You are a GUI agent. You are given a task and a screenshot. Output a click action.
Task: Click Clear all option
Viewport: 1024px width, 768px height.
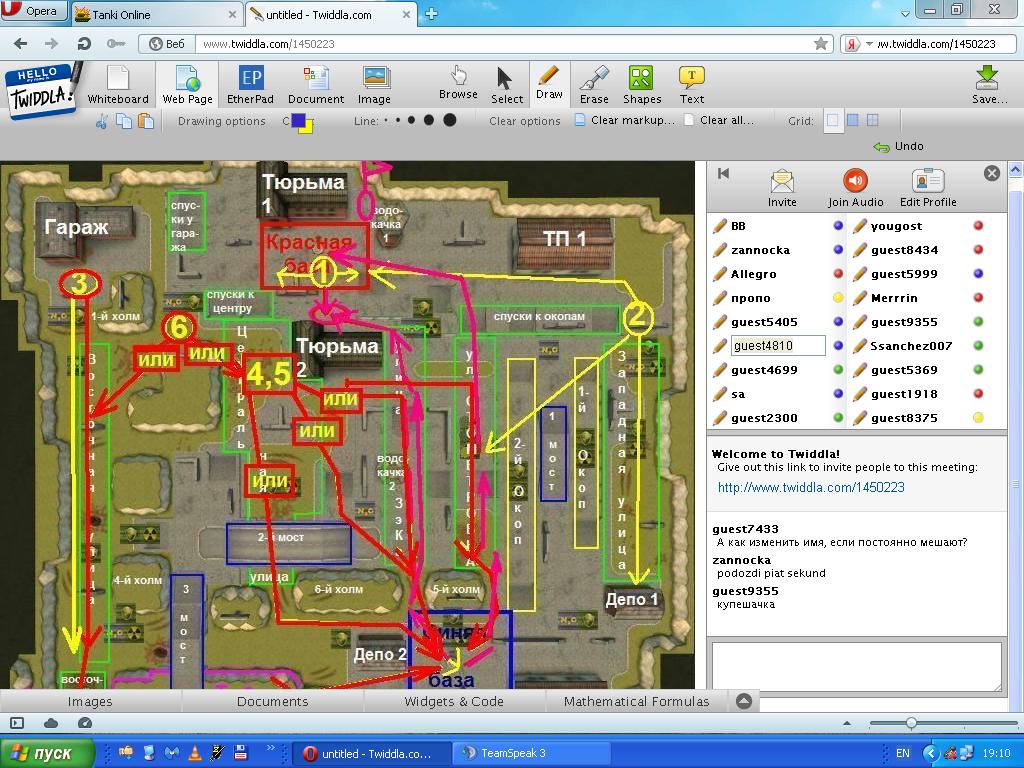[x=719, y=120]
